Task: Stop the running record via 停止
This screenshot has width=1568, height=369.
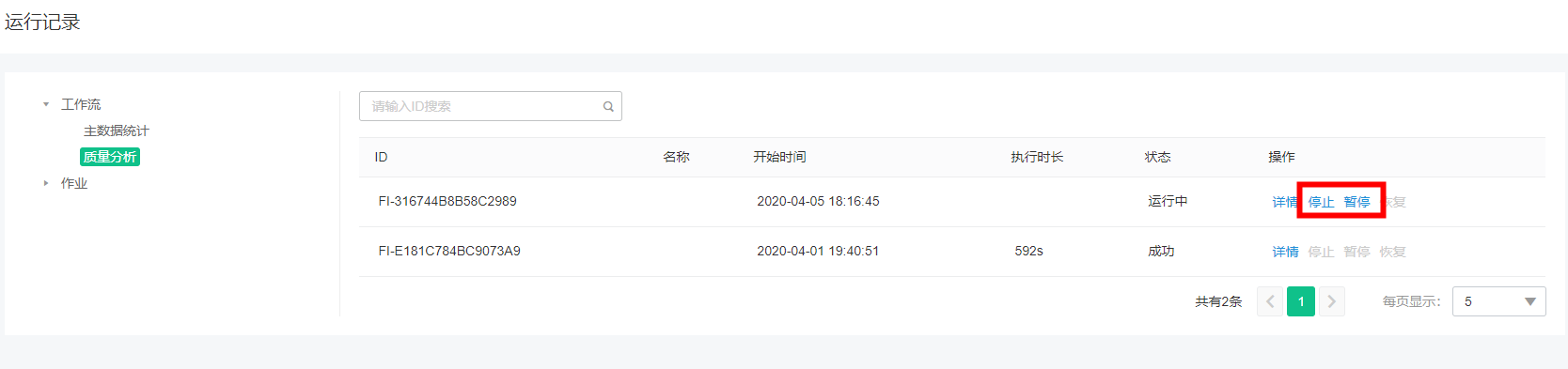Action: coord(1321,202)
